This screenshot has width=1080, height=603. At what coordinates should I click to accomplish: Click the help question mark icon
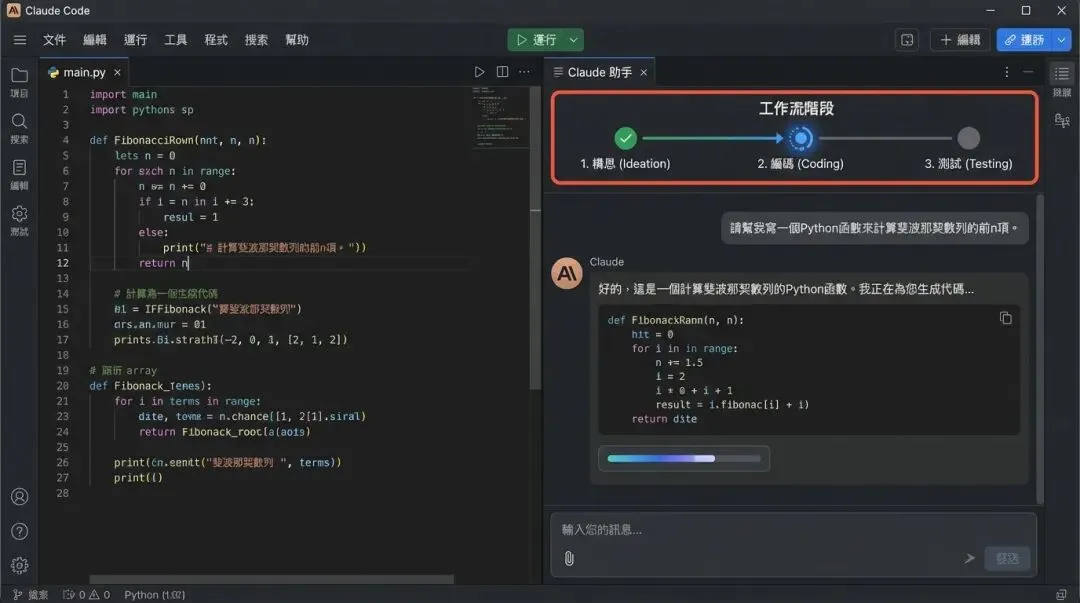(19, 531)
